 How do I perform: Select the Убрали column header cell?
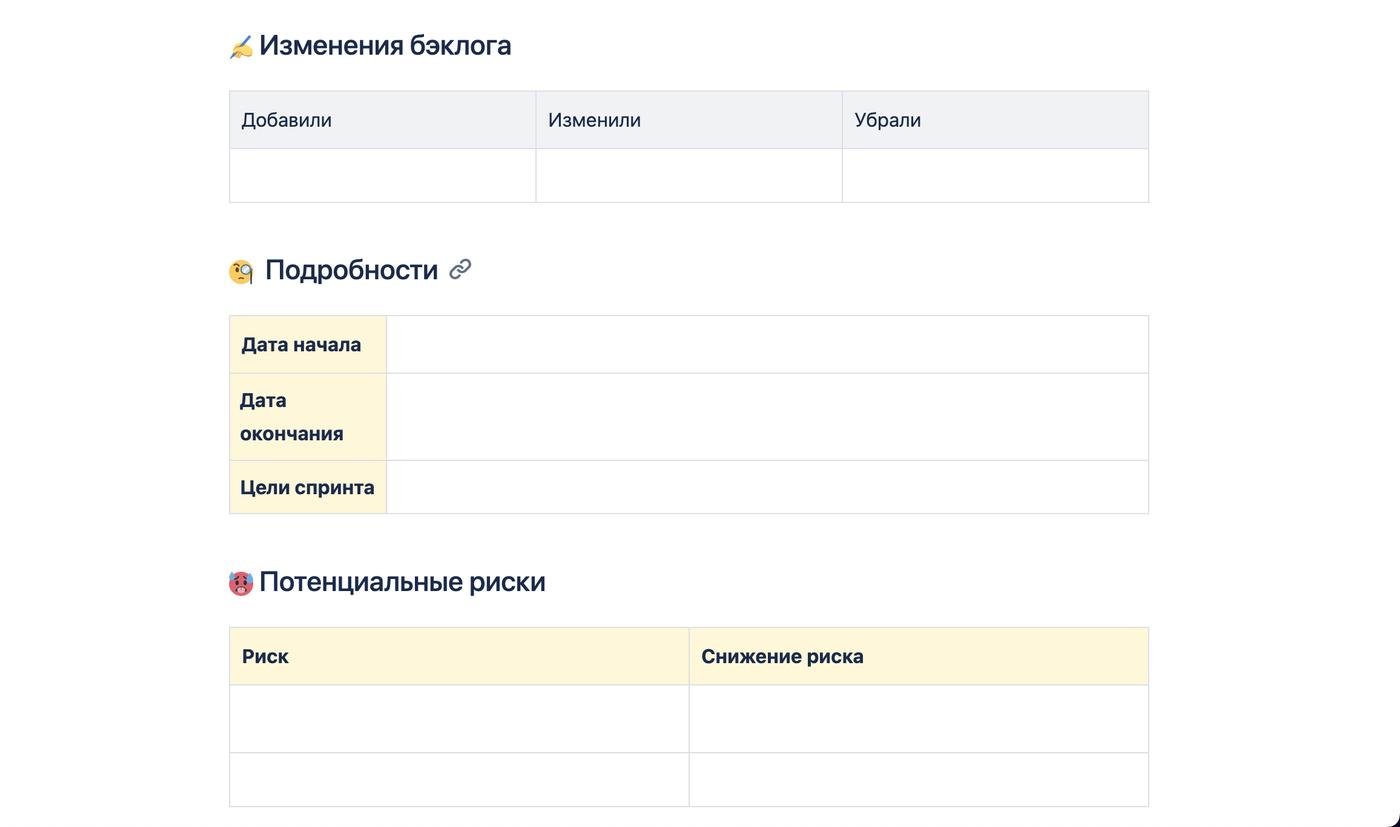(x=994, y=120)
